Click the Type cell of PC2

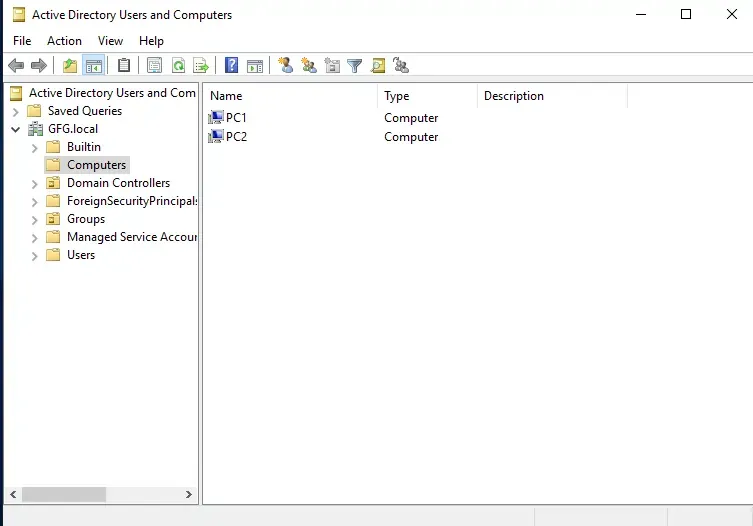[411, 137]
